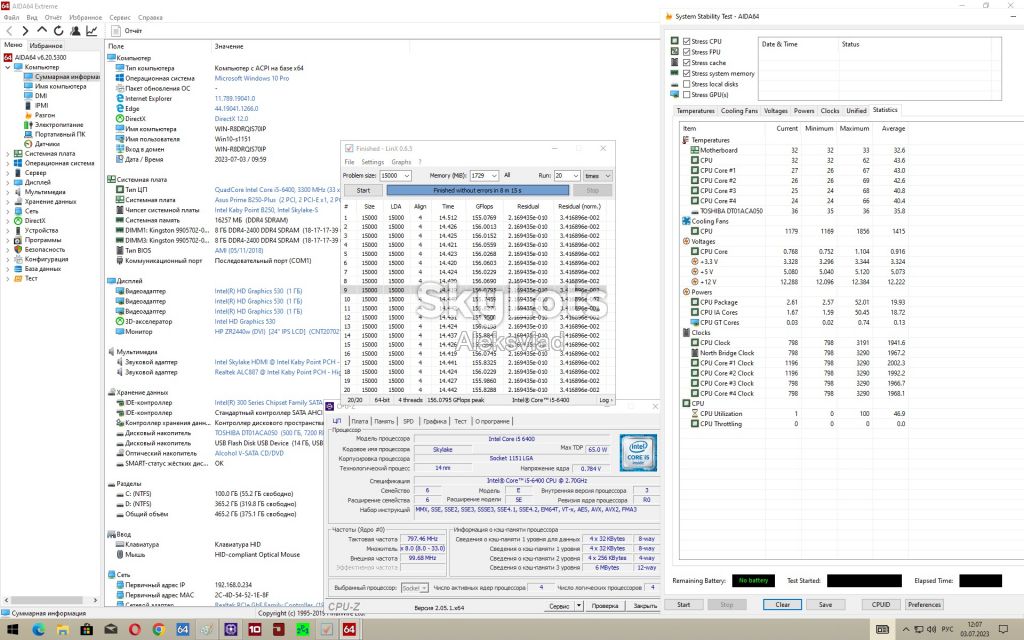Expand the Сервер tree node
Screen dimensions: 1024x640
point(8,172)
